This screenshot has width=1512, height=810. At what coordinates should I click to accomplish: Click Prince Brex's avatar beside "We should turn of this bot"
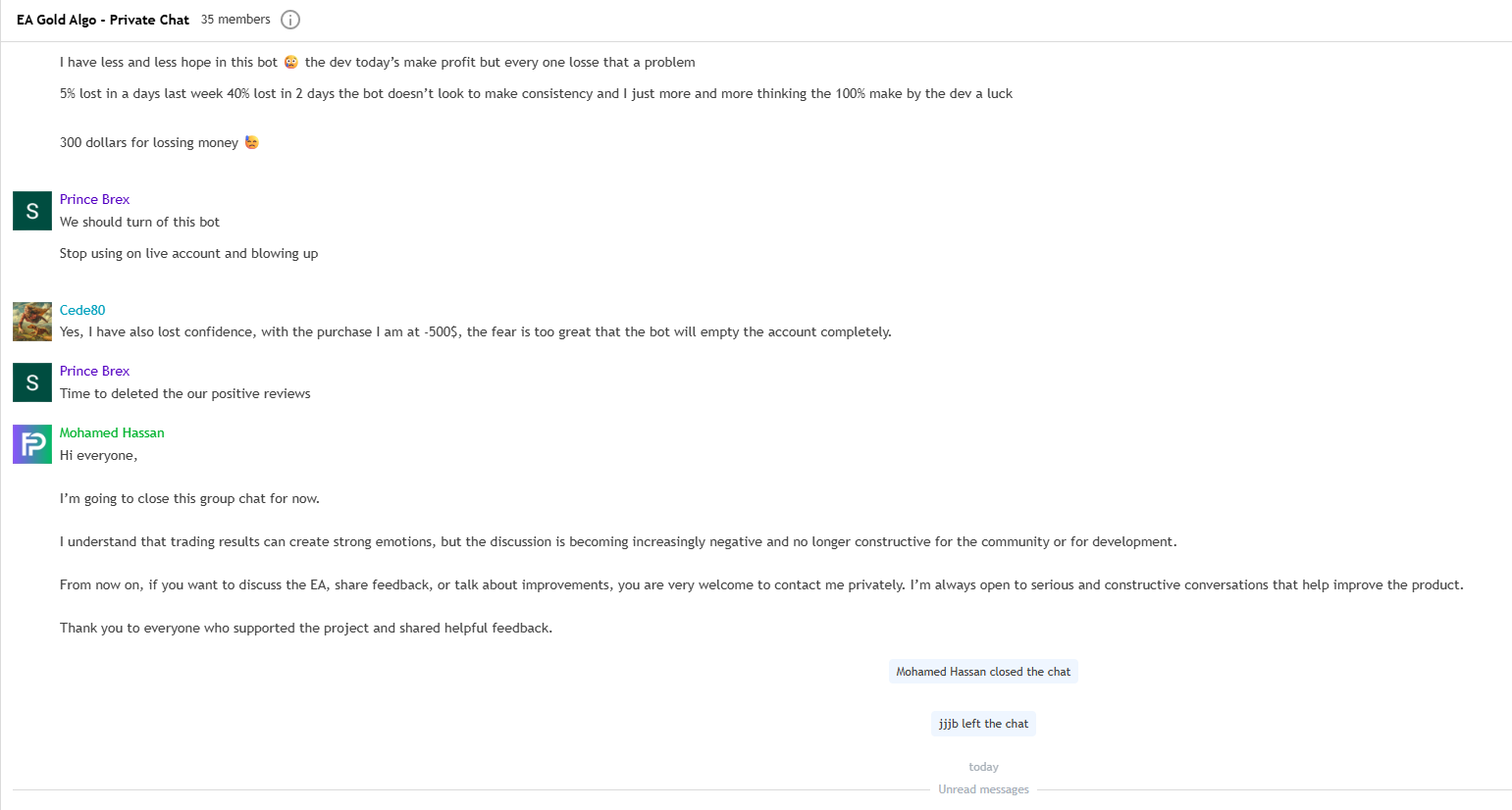pyautogui.click(x=32, y=211)
